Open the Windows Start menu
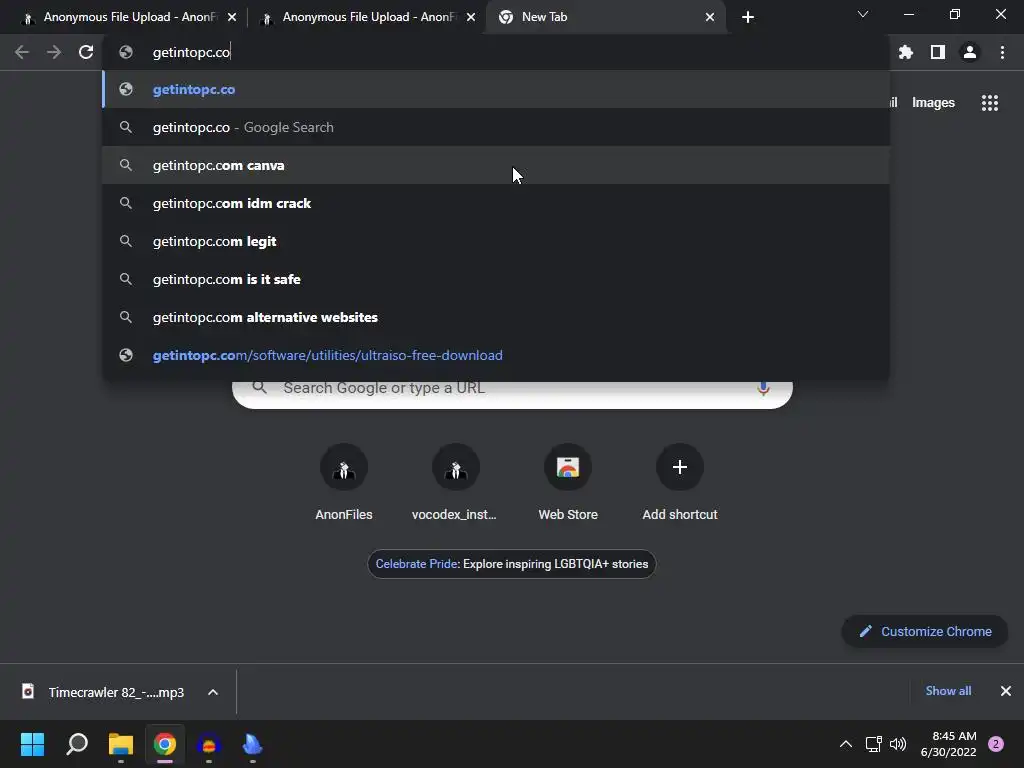The width and height of the screenshot is (1024, 768). click(x=32, y=744)
